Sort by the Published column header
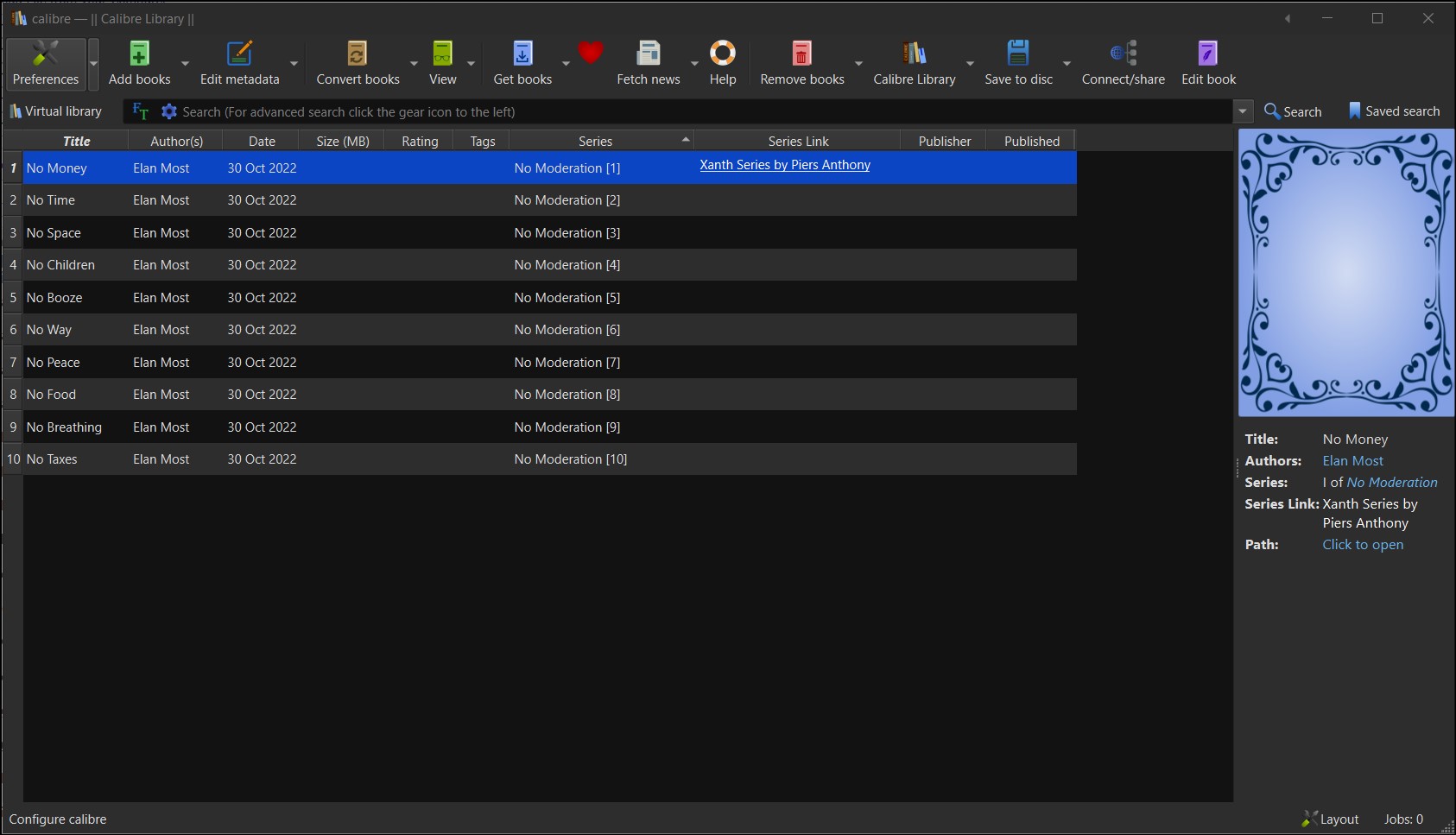Screen dimensions: 1456x835 click(1031, 141)
